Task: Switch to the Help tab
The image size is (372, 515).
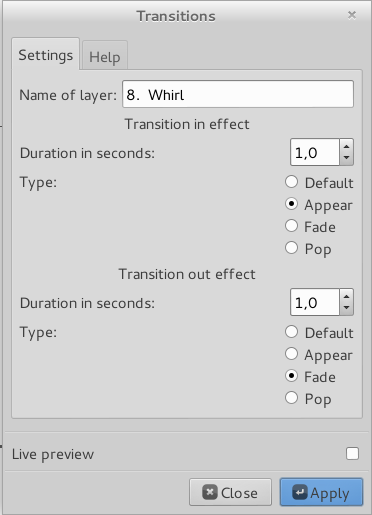Action: pyautogui.click(x=105, y=56)
